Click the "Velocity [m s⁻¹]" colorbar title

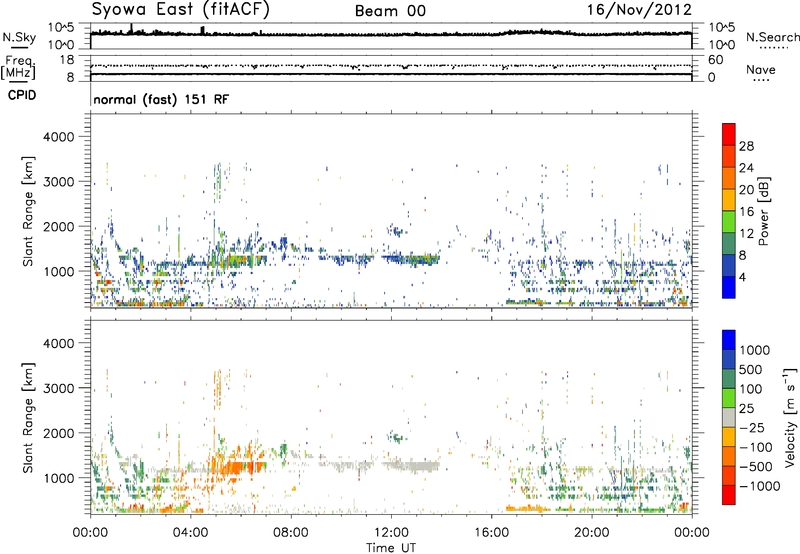(x=790, y=417)
